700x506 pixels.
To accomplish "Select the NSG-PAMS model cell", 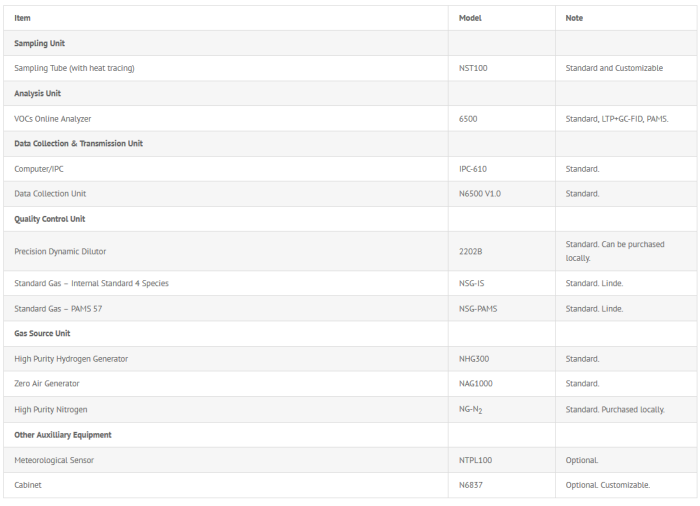I will pos(478,309).
